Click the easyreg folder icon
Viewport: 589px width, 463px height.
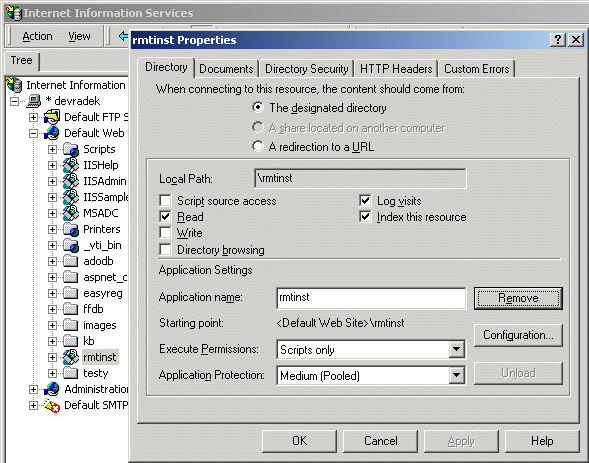[x=71, y=293]
